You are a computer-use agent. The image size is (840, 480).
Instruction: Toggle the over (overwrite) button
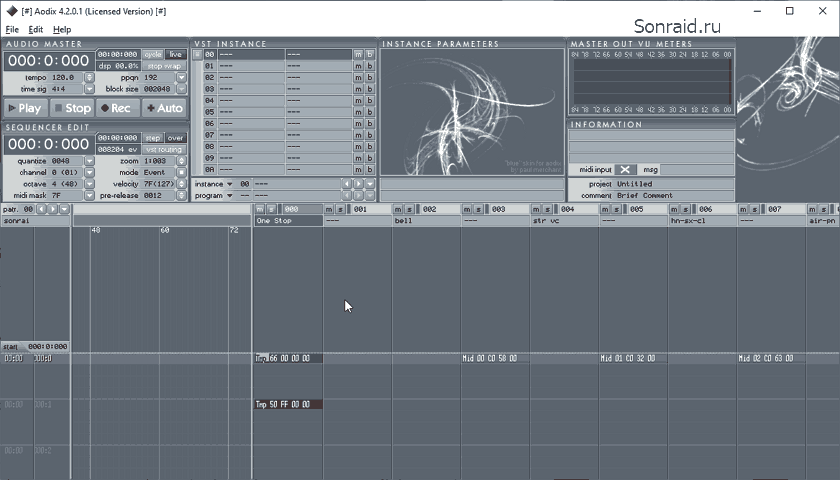click(x=176, y=138)
